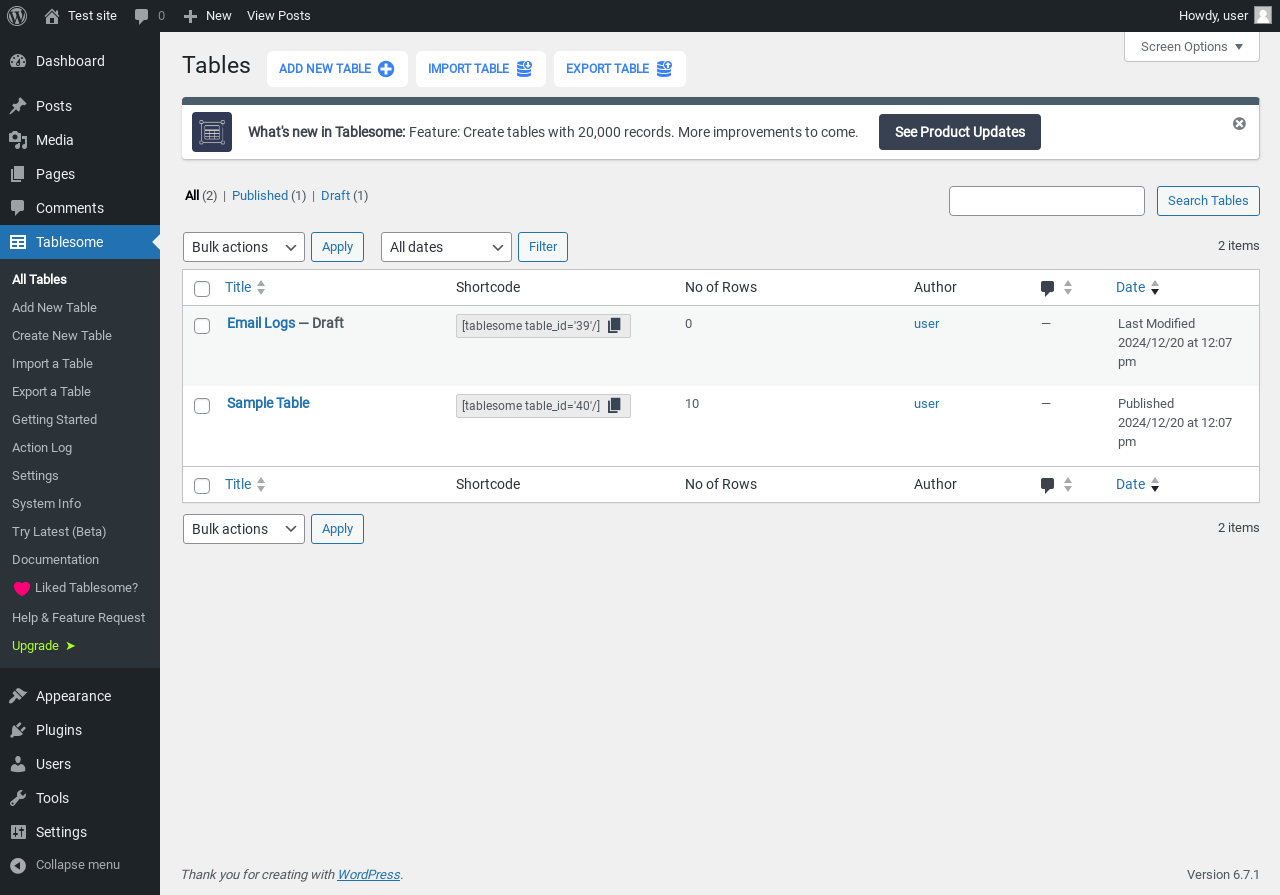Click the Media icon in sidebar
Image resolution: width=1280 pixels, height=895 pixels.
pos(18,140)
